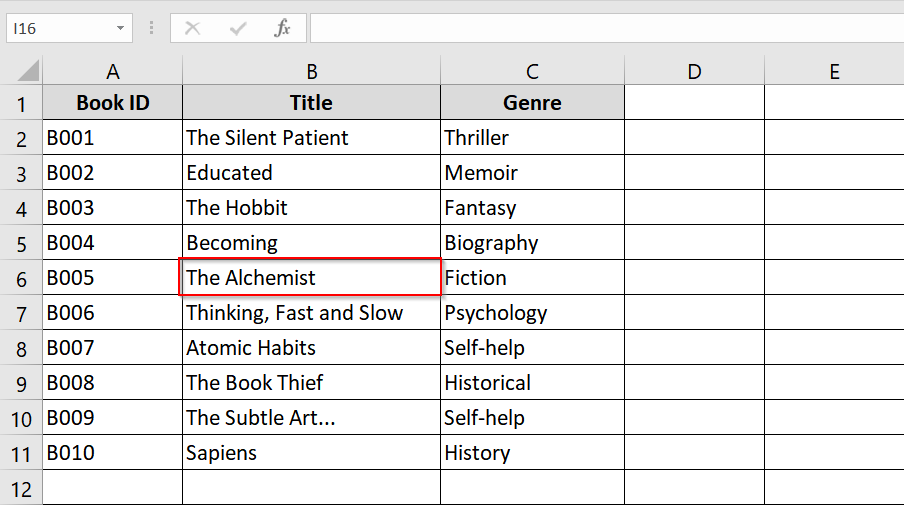Screen dimensions: 904x505
Task: Select cell containing B004
Action: tap(112, 243)
